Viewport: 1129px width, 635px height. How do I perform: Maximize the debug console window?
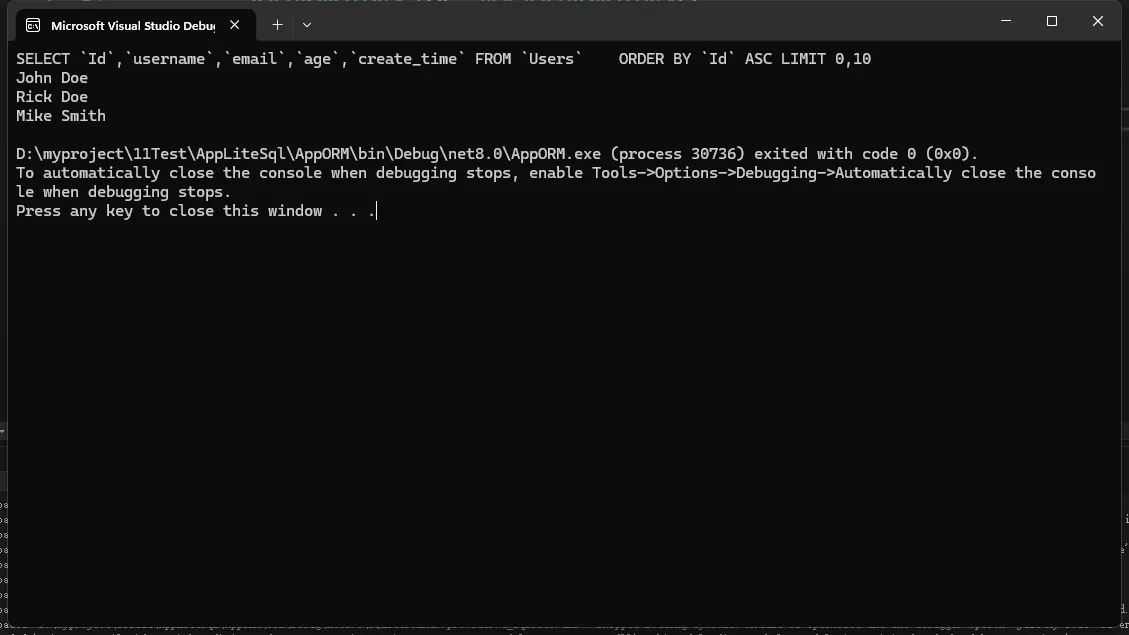point(1051,21)
